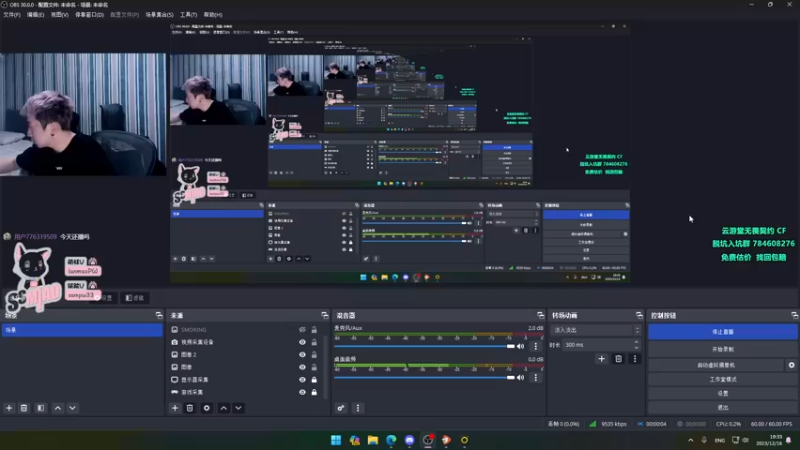Move selected source down in list
Viewport: 800px width, 450px height.
point(238,408)
